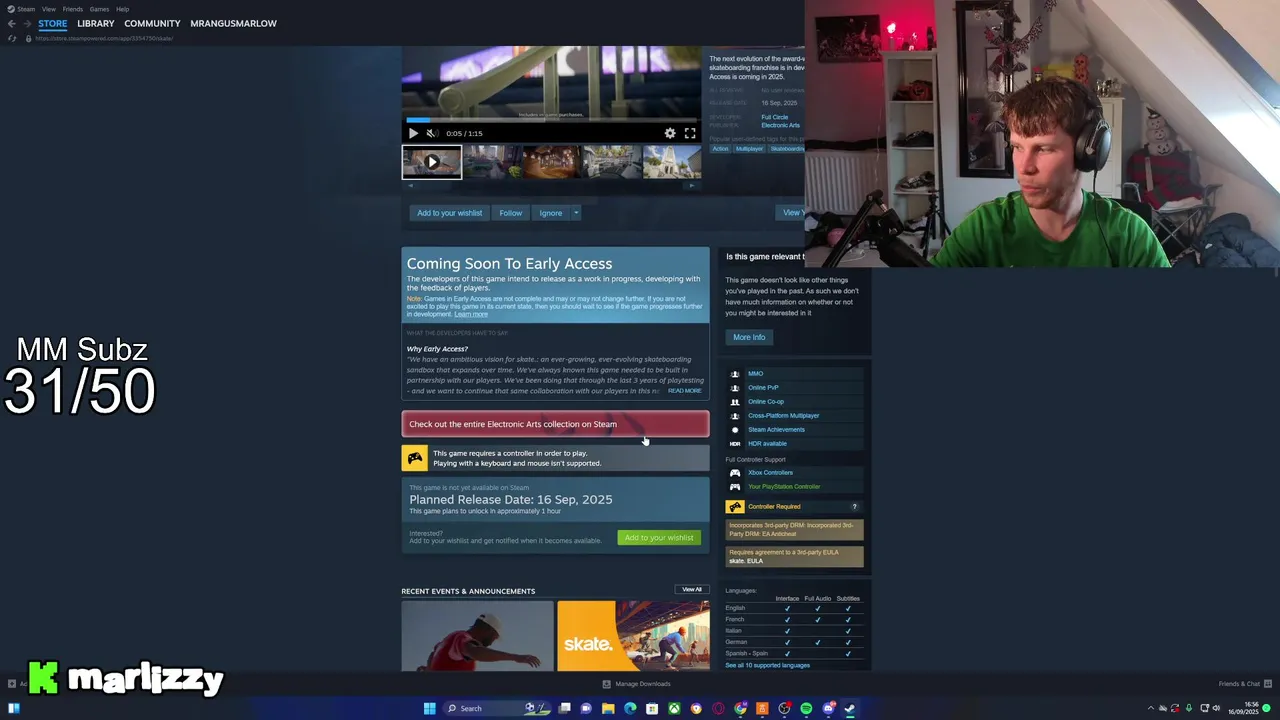Open the STORE tab
The image size is (1280, 720).
(x=53, y=23)
